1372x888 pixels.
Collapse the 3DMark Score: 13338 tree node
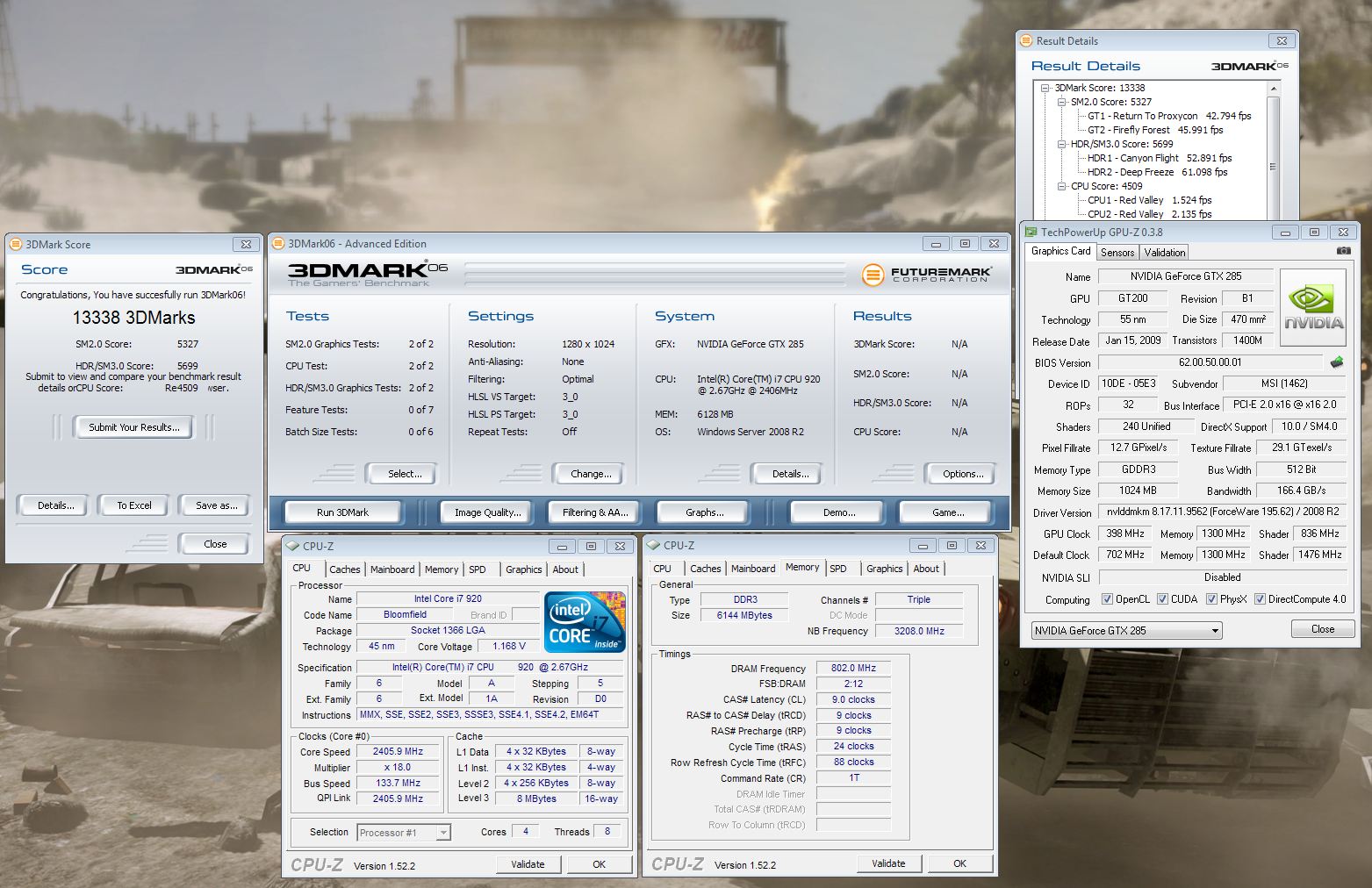[1045, 88]
